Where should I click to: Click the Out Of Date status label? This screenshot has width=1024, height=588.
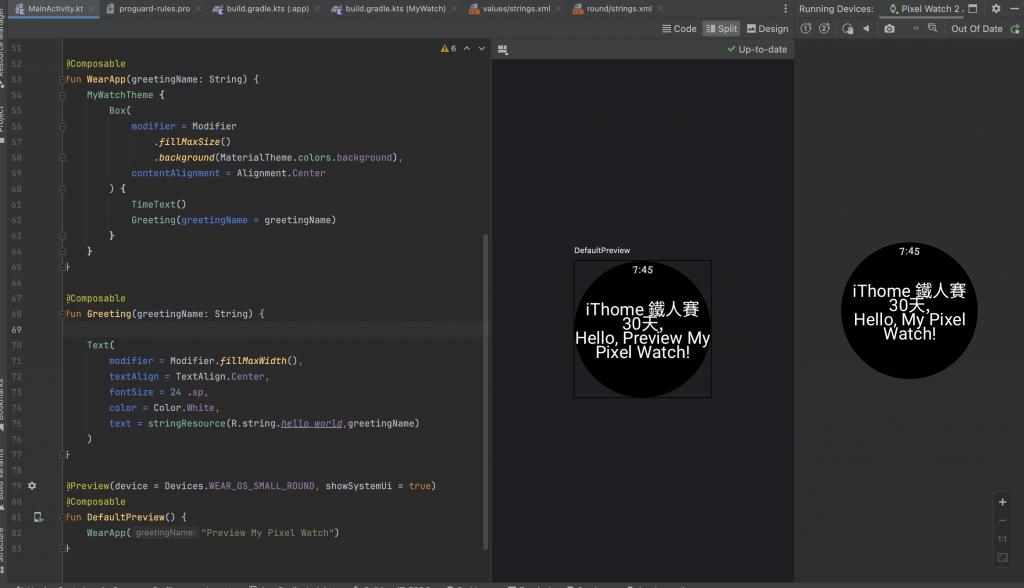(976, 29)
